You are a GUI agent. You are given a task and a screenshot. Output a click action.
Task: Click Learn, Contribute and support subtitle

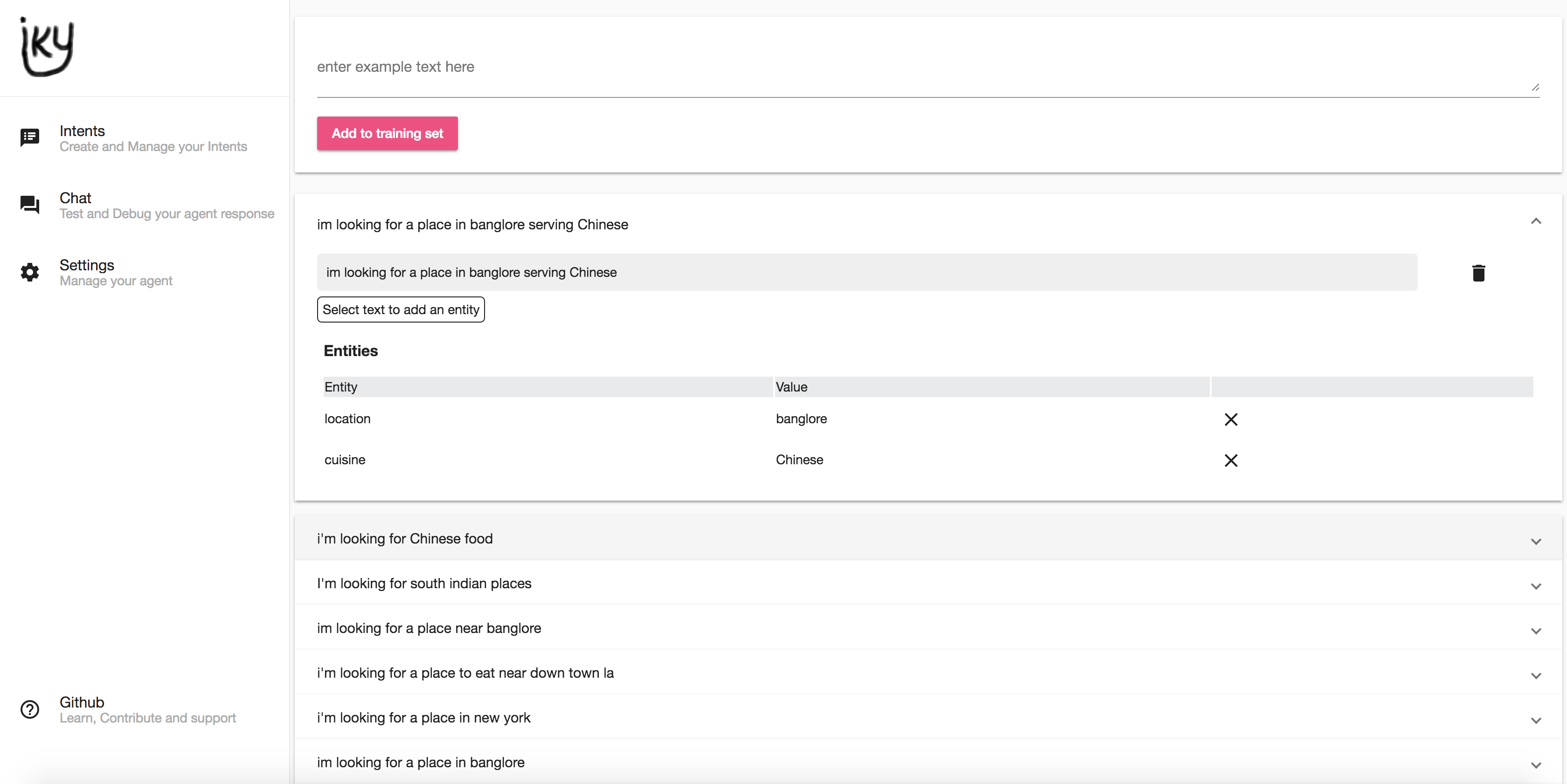point(147,718)
